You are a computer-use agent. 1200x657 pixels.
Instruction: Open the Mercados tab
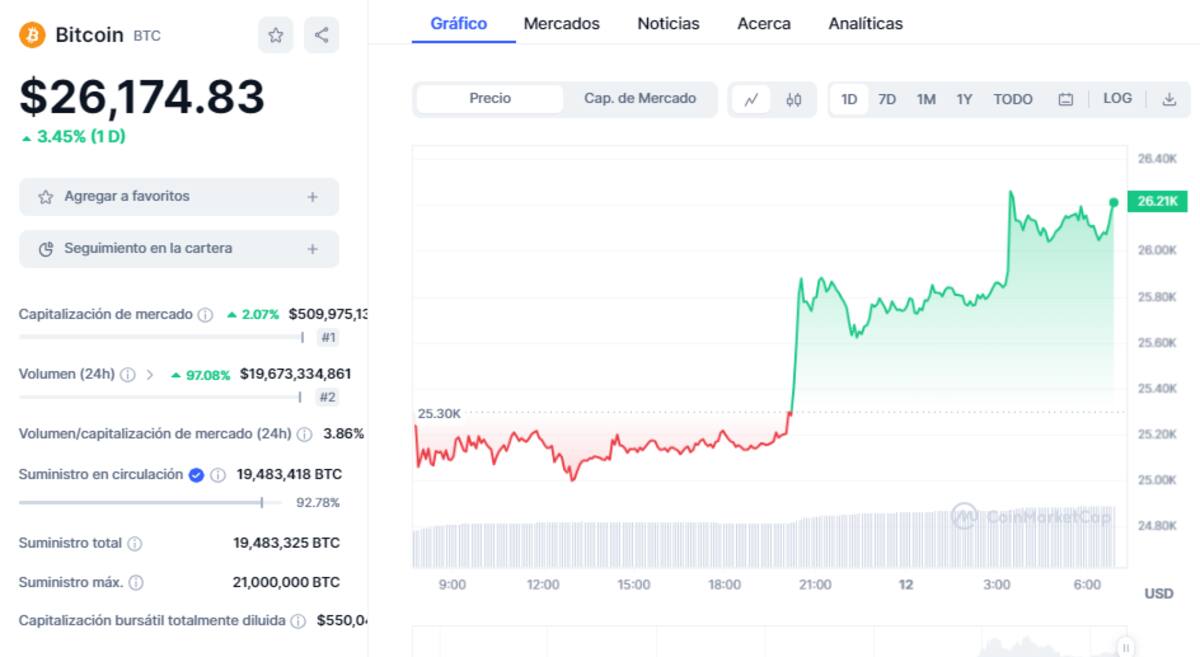pyautogui.click(x=561, y=23)
